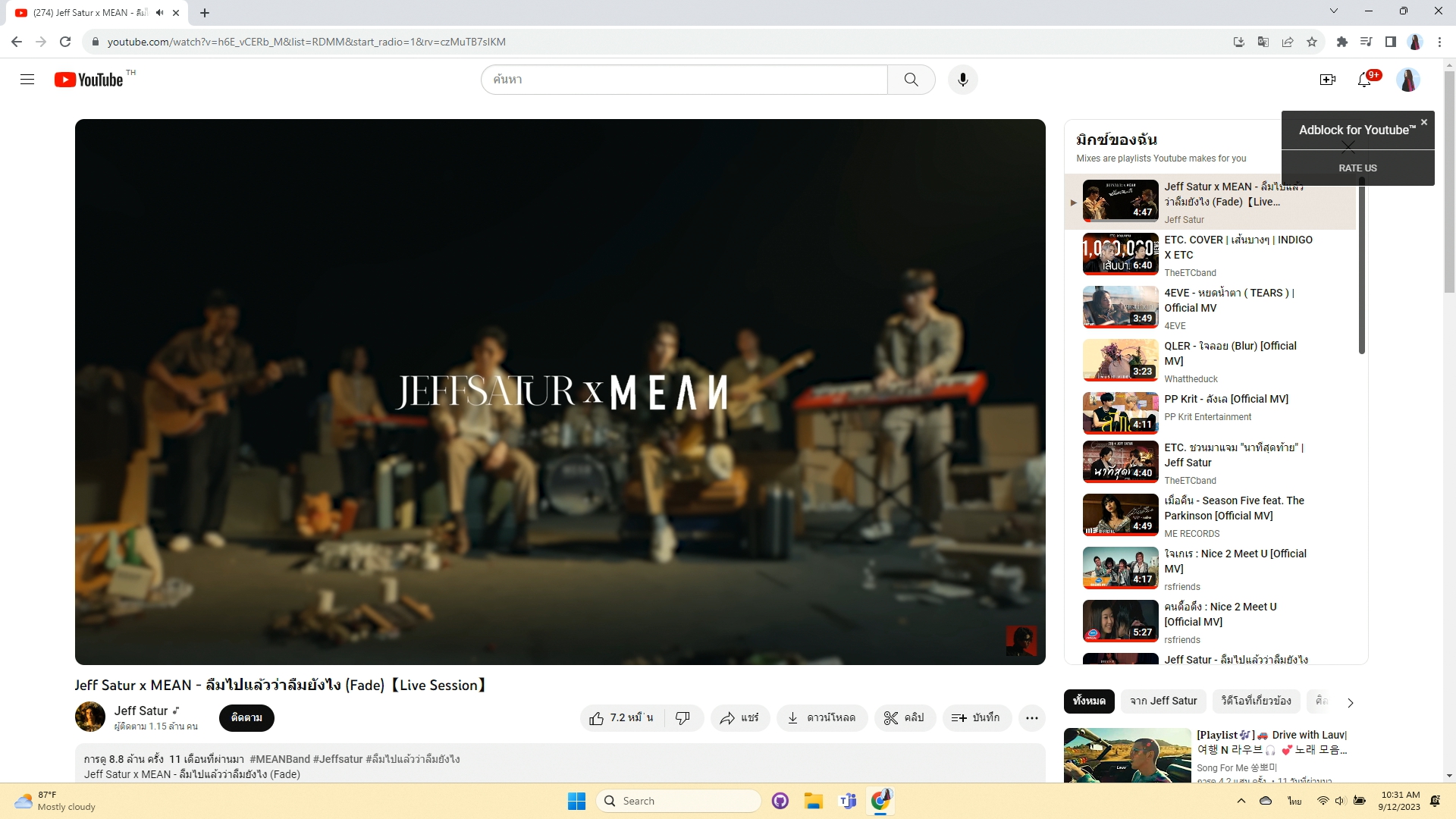
Task: Show more chips with right arrow
Action: (1350, 703)
